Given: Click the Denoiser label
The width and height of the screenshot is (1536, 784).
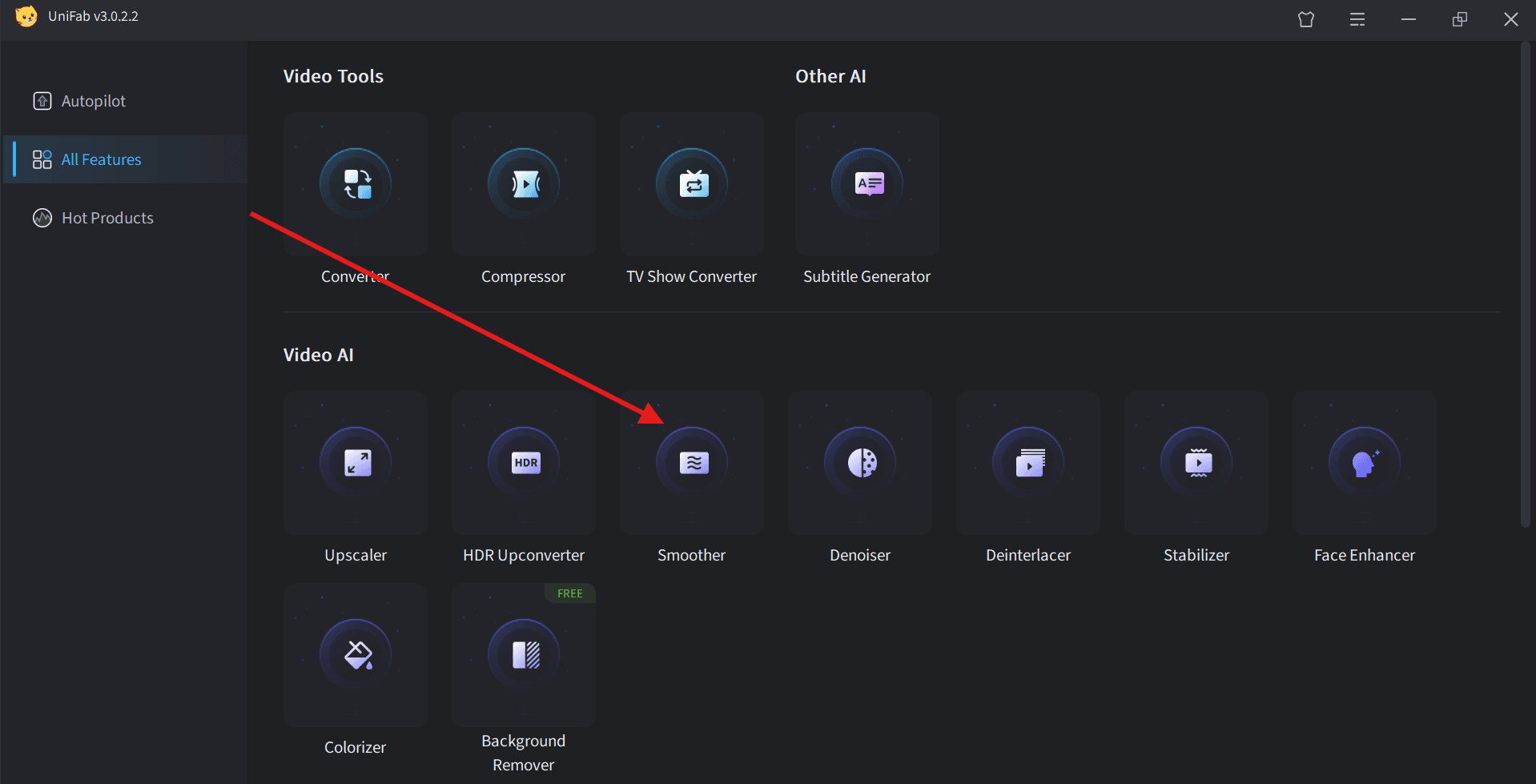Looking at the screenshot, I should 860,555.
